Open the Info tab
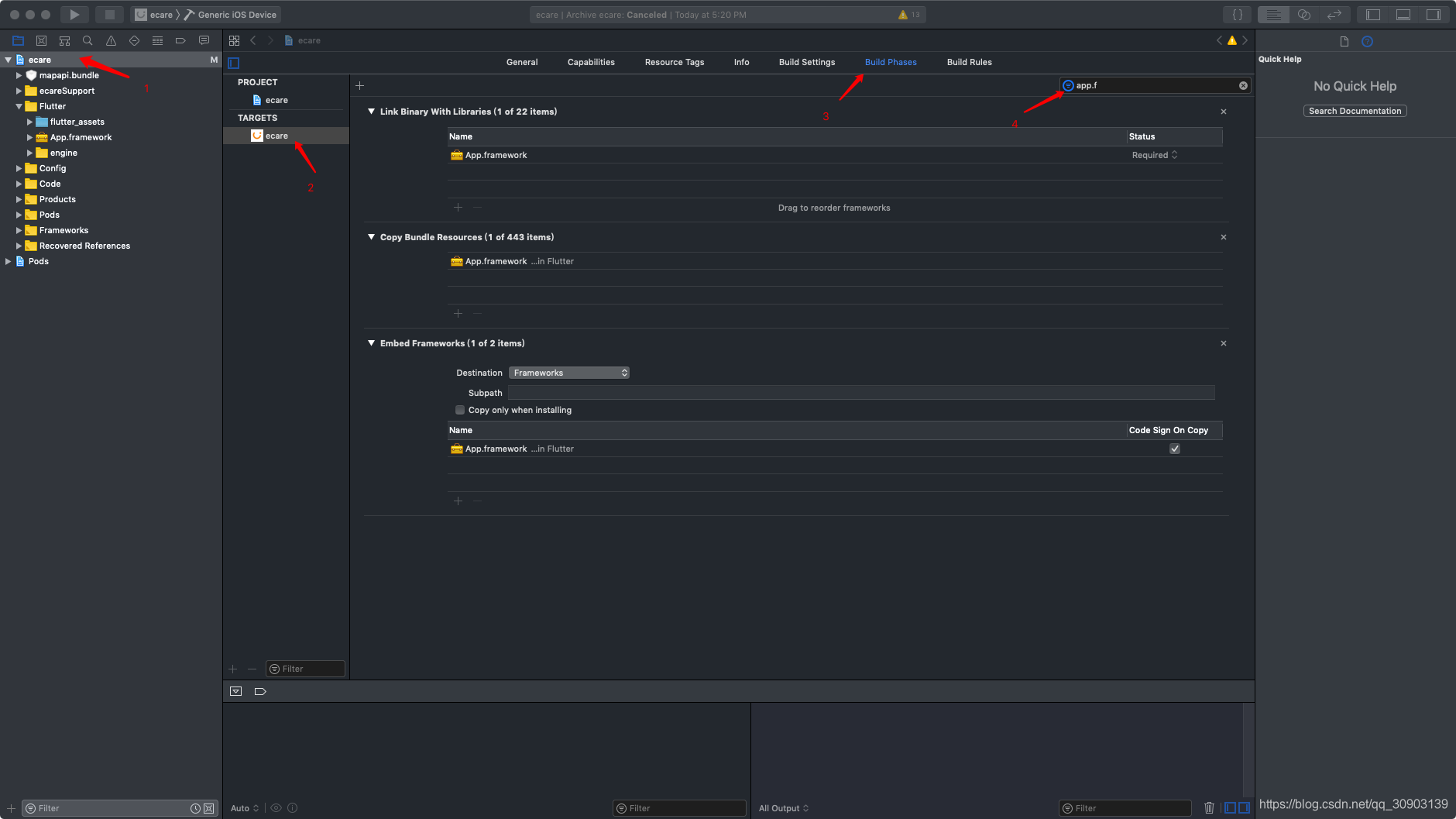Image resolution: width=1456 pixels, height=819 pixels. [741, 62]
